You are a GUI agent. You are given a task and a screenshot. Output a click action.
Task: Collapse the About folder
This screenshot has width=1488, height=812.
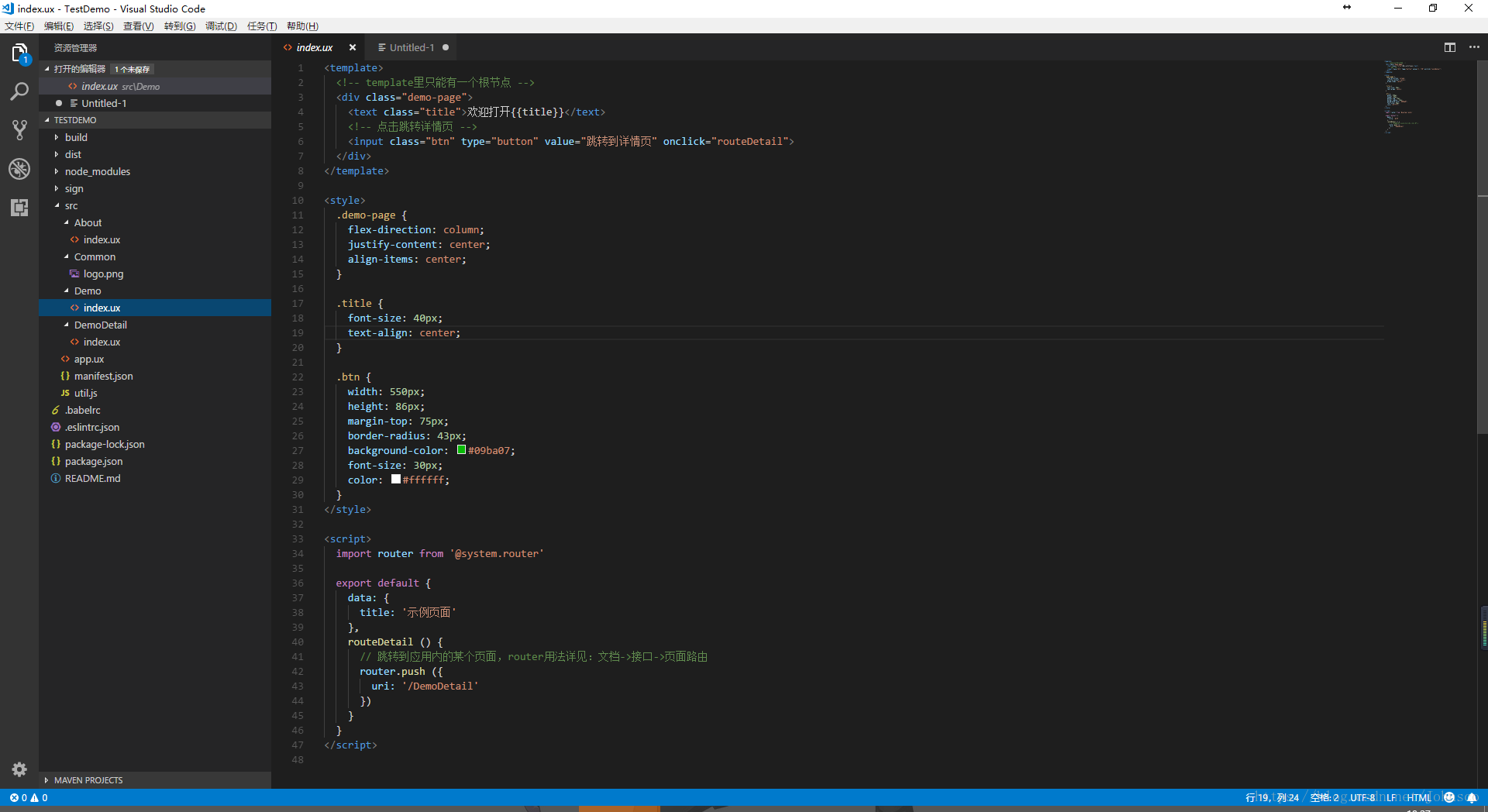click(66, 222)
